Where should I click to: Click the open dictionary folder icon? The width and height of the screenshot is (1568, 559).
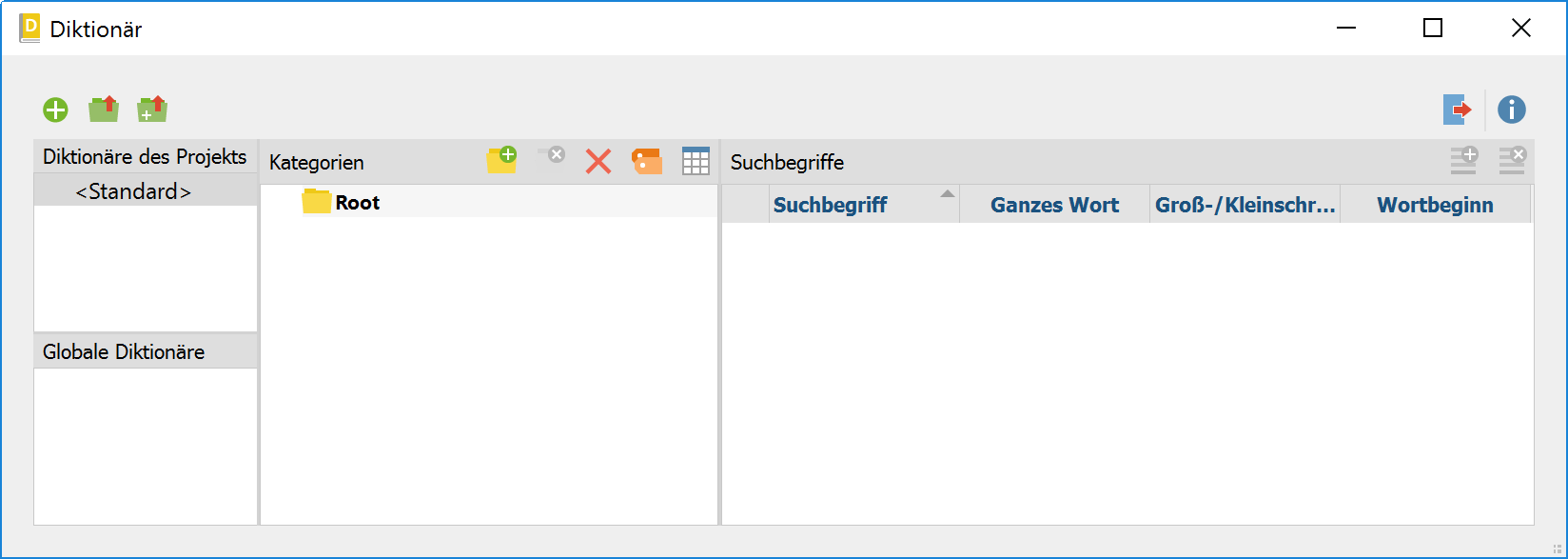(x=104, y=110)
